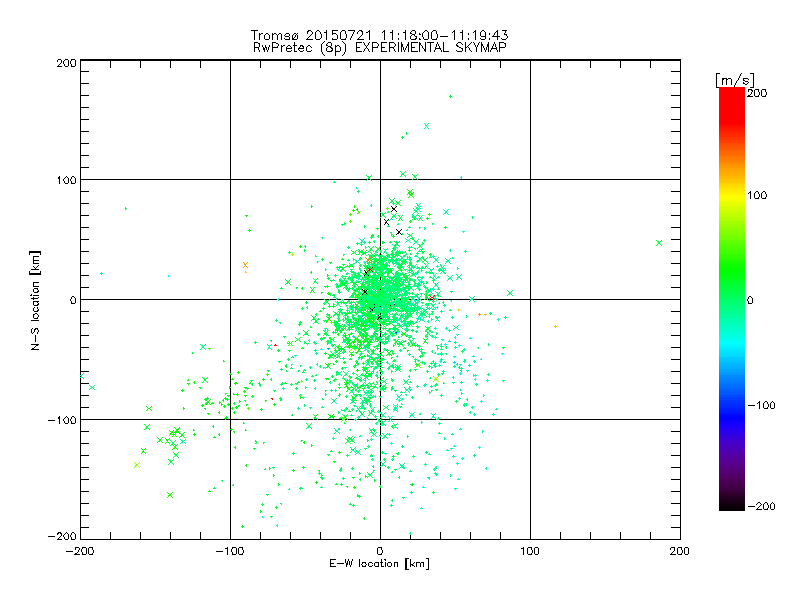
Task: Click the E-W axis "0" tick label
Action: pos(380,551)
